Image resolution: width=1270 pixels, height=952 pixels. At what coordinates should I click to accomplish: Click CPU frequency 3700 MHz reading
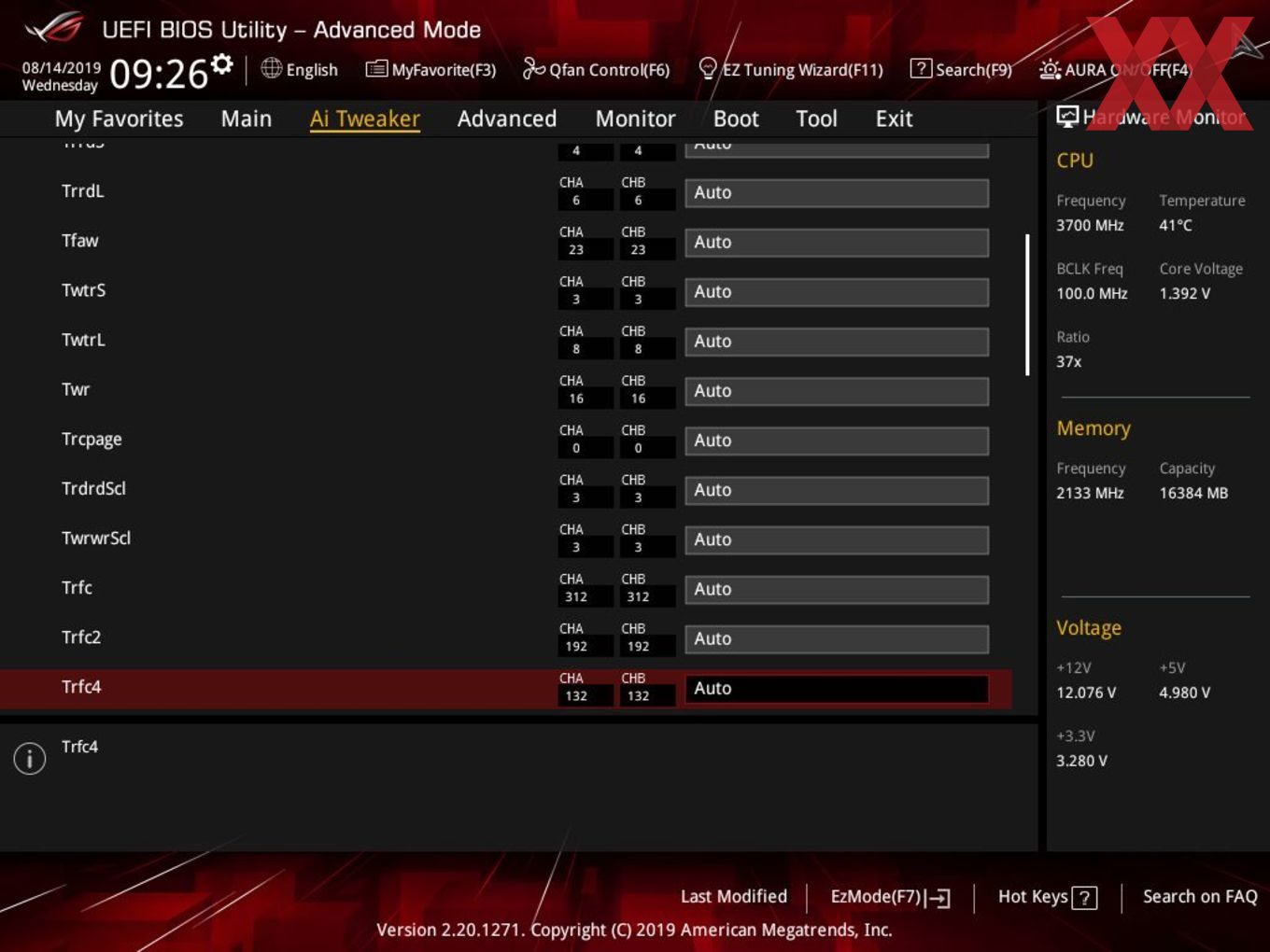[x=1090, y=225]
